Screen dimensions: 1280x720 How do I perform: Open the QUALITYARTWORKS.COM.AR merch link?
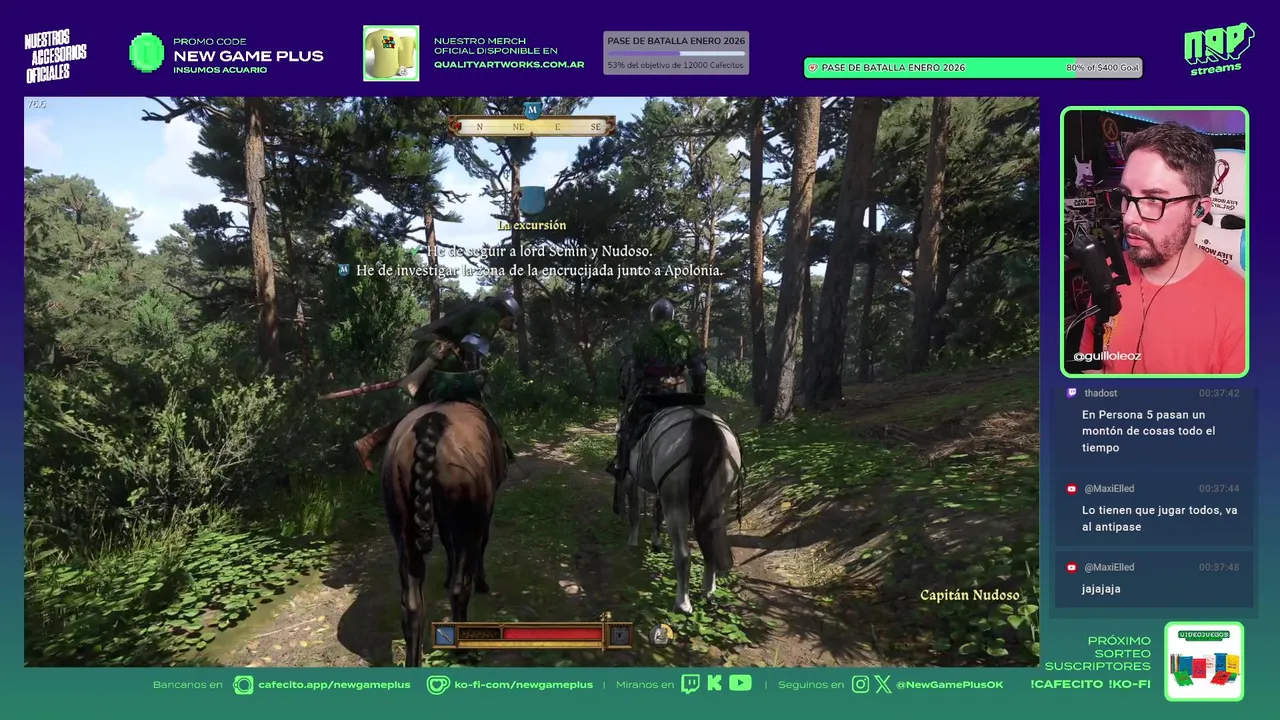(x=509, y=64)
